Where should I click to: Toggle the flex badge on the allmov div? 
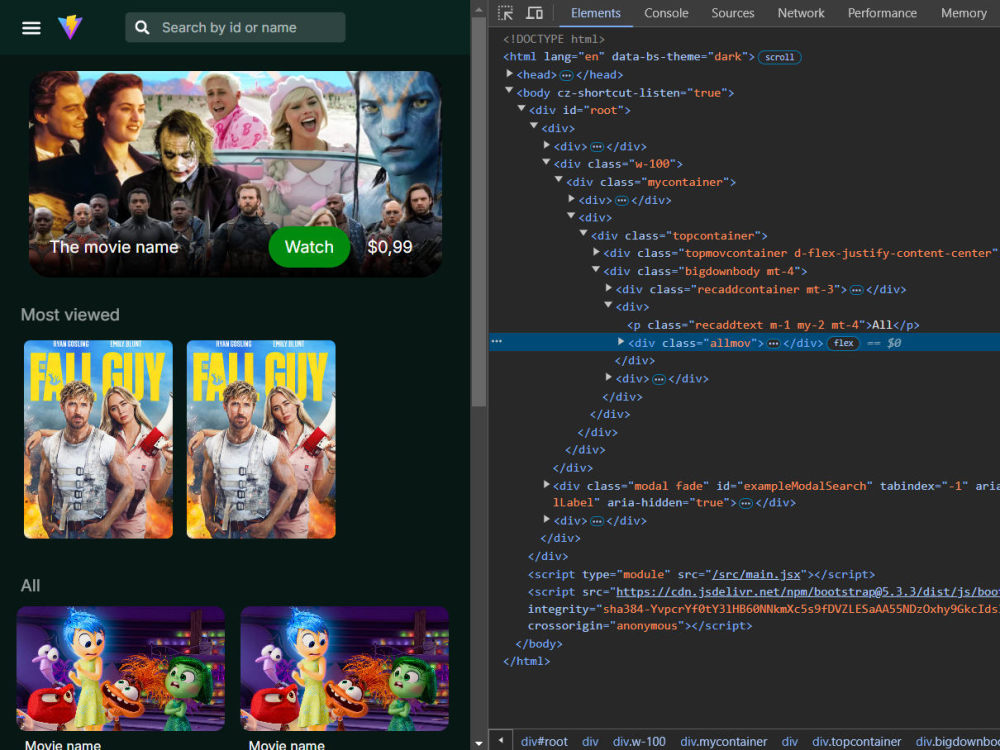coord(843,343)
